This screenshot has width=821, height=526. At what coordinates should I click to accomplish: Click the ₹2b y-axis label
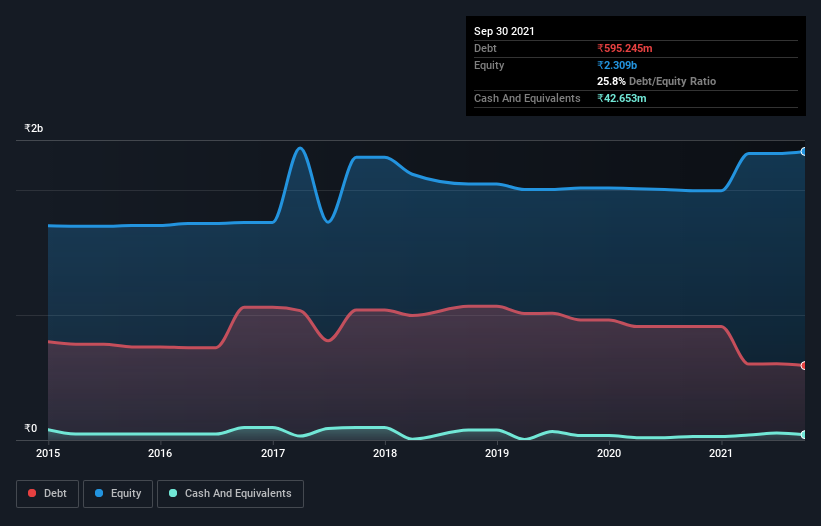pos(34,128)
